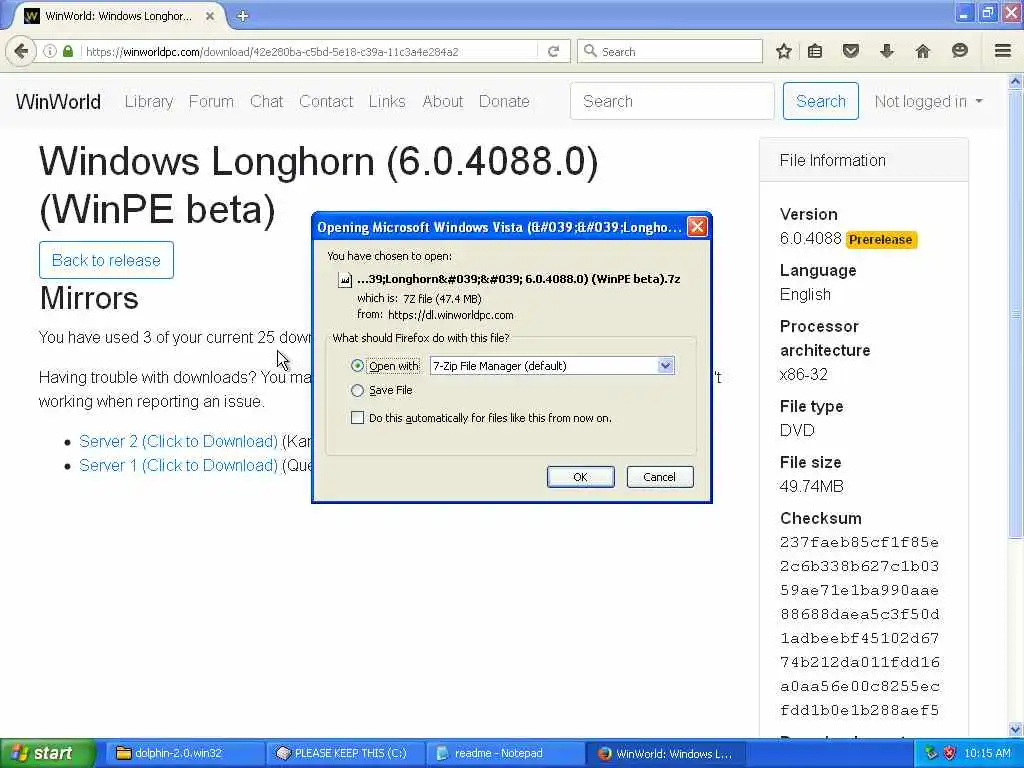Switch to readme - Notepad taskbar item
Image resolution: width=1024 pixels, height=768 pixels.
click(504, 753)
